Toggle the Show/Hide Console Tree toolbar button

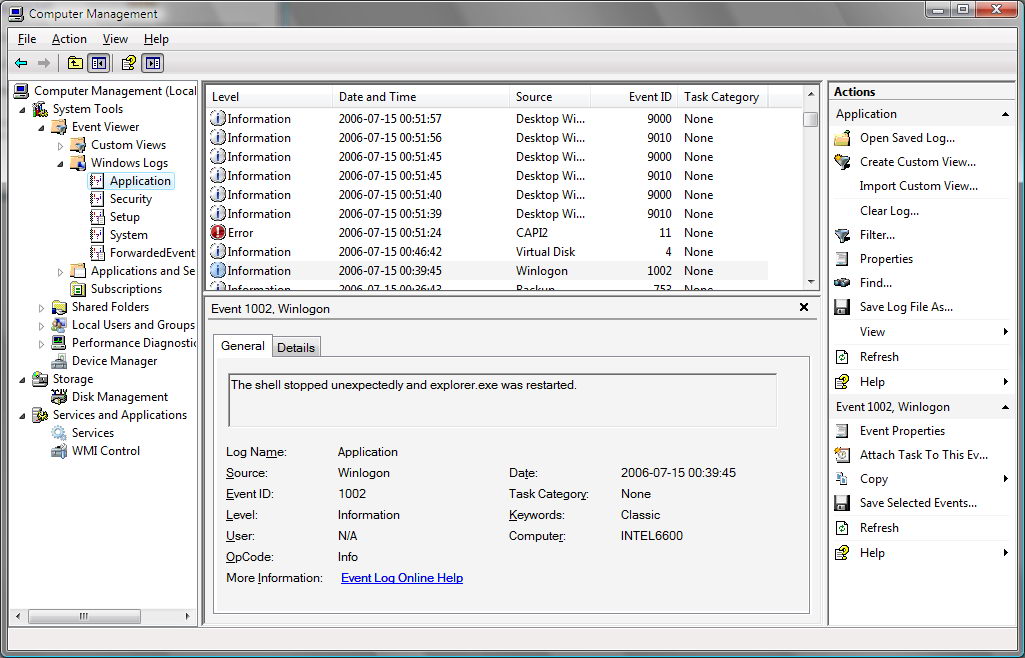[x=99, y=63]
